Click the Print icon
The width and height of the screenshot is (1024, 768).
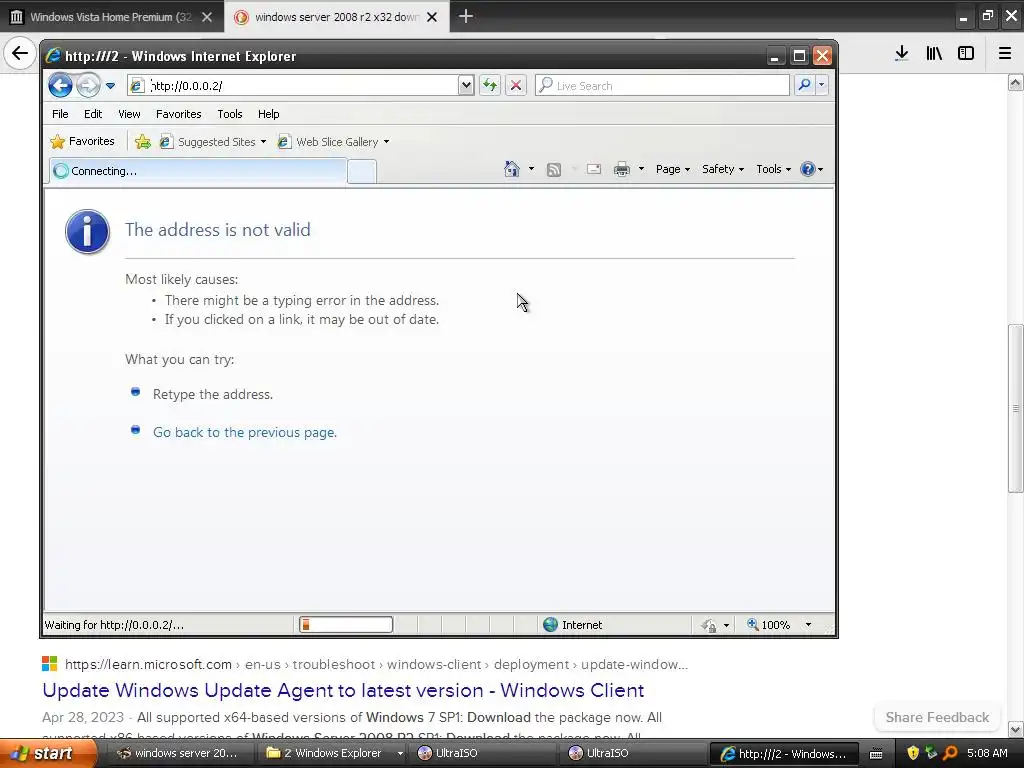coord(622,169)
